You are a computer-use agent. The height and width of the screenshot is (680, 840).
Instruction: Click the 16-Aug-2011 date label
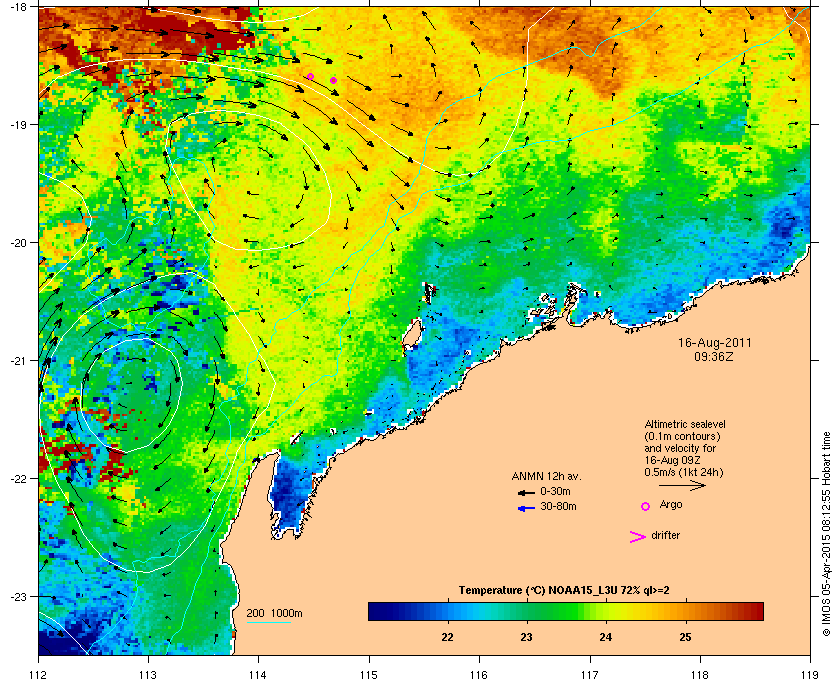click(x=714, y=343)
